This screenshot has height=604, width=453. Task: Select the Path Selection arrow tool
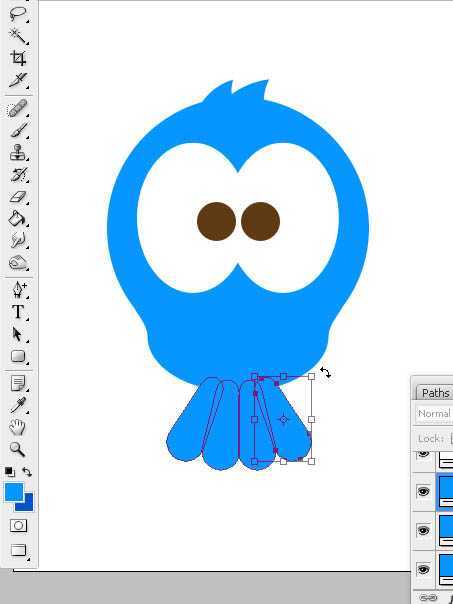(18, 334)
